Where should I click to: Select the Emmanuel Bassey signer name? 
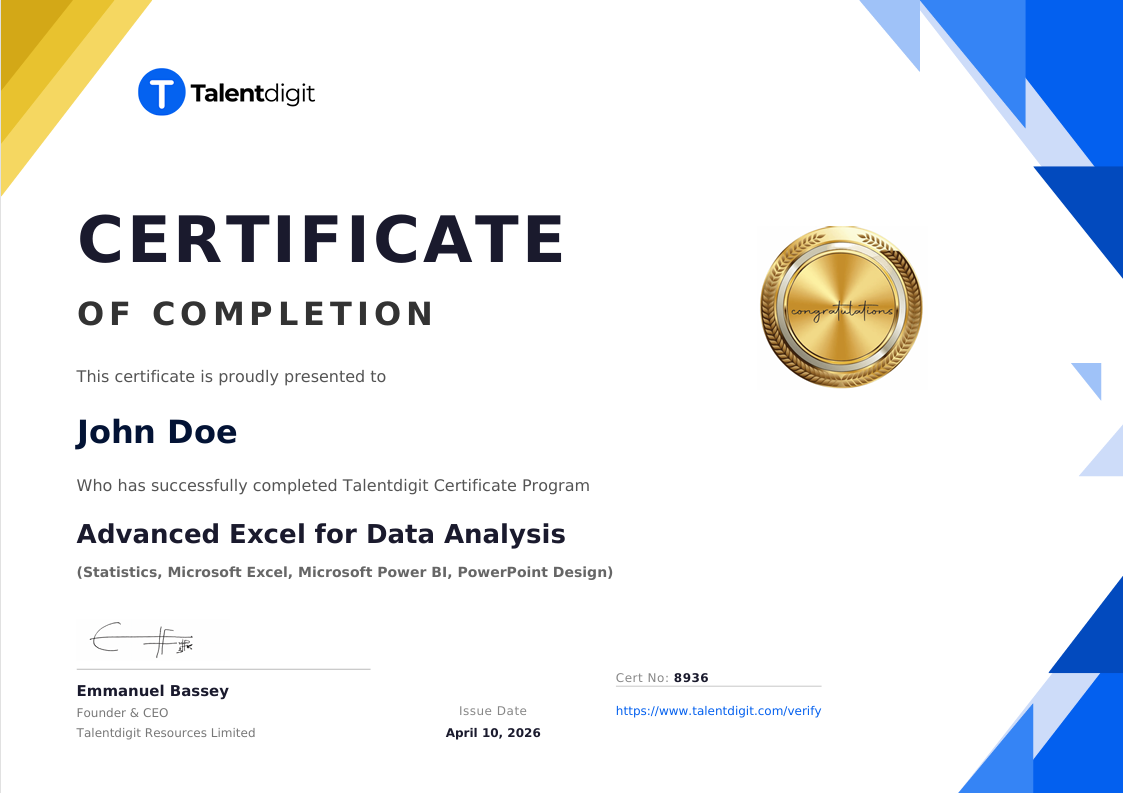(153, 691)
